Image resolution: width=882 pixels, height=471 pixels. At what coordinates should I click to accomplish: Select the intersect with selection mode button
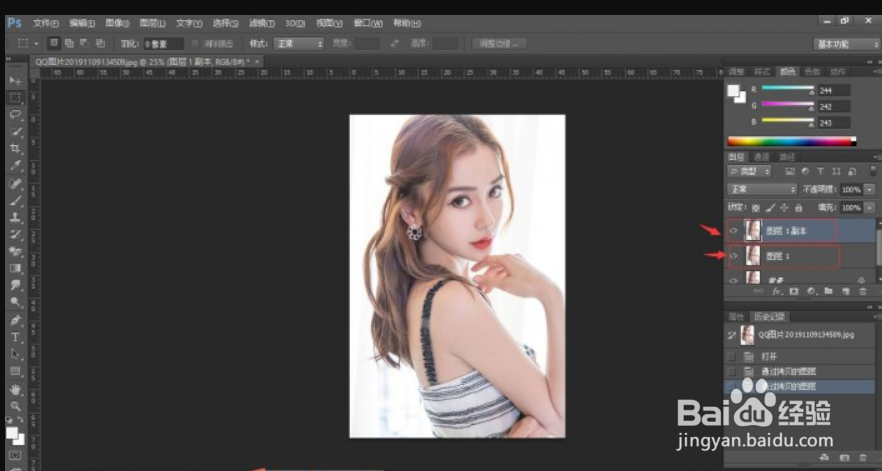coord(100,43)
